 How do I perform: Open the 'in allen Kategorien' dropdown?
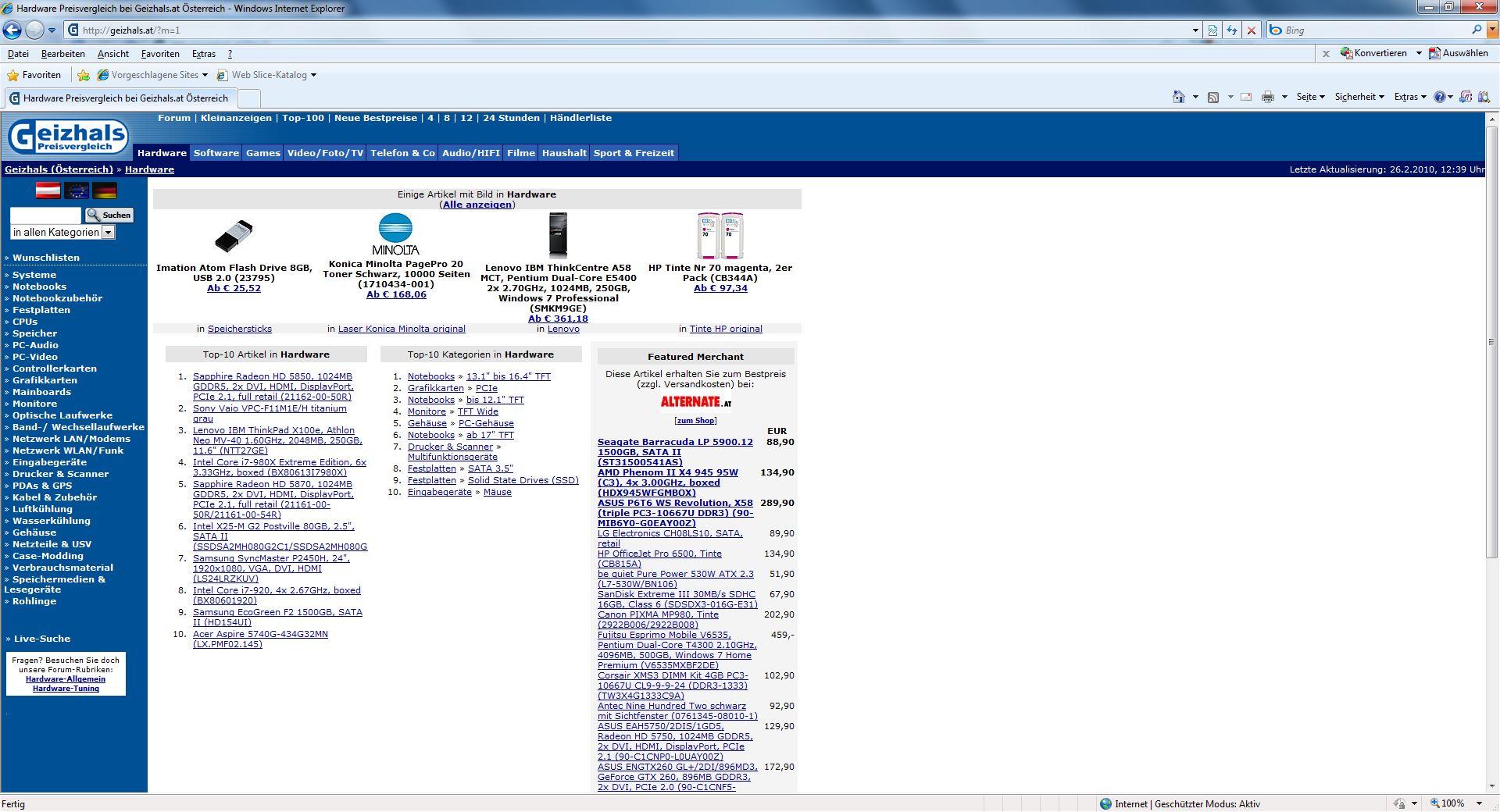tap(62, 232)
